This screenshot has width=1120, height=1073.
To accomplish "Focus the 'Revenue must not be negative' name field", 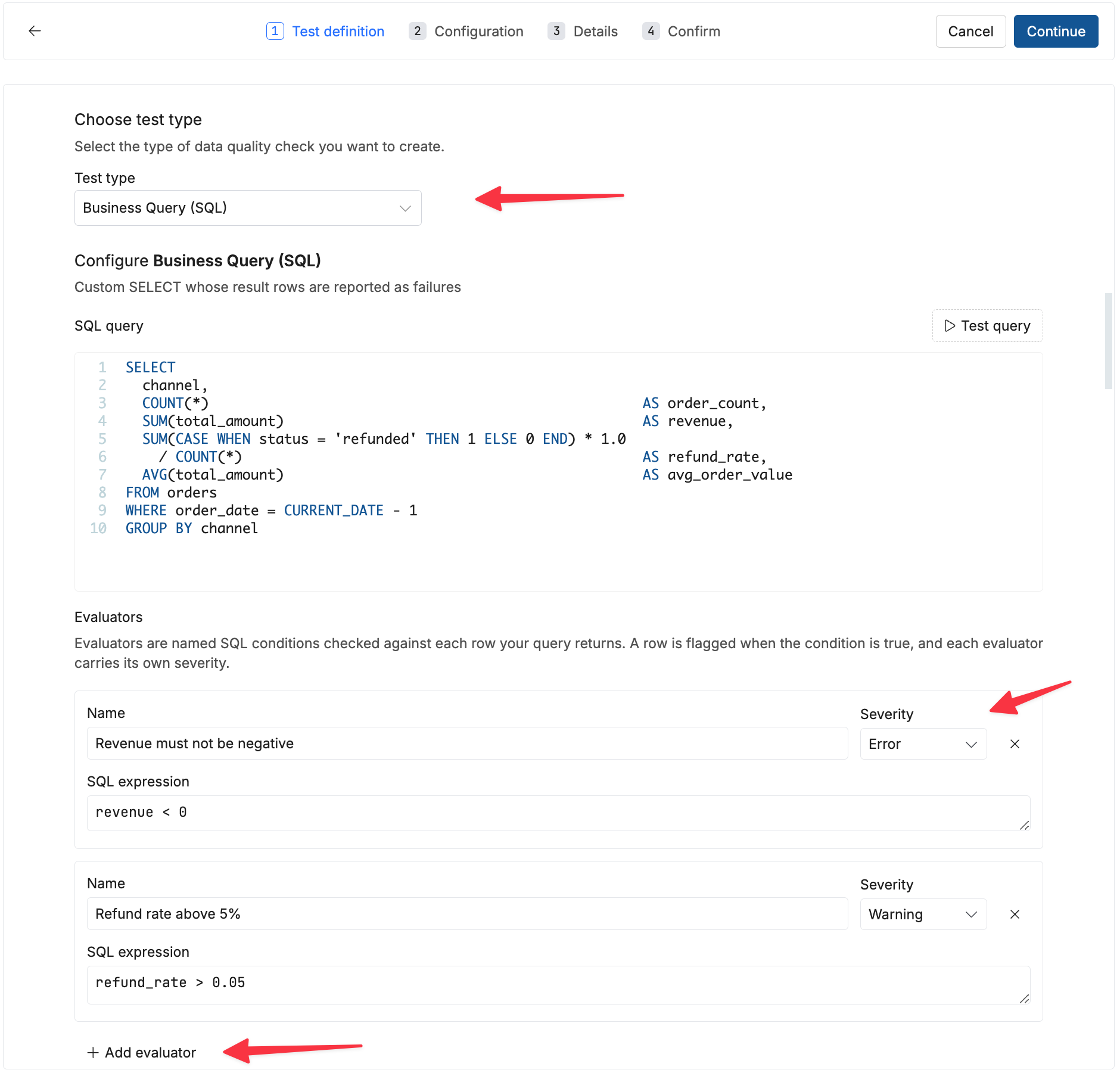I will coord(467,744).
